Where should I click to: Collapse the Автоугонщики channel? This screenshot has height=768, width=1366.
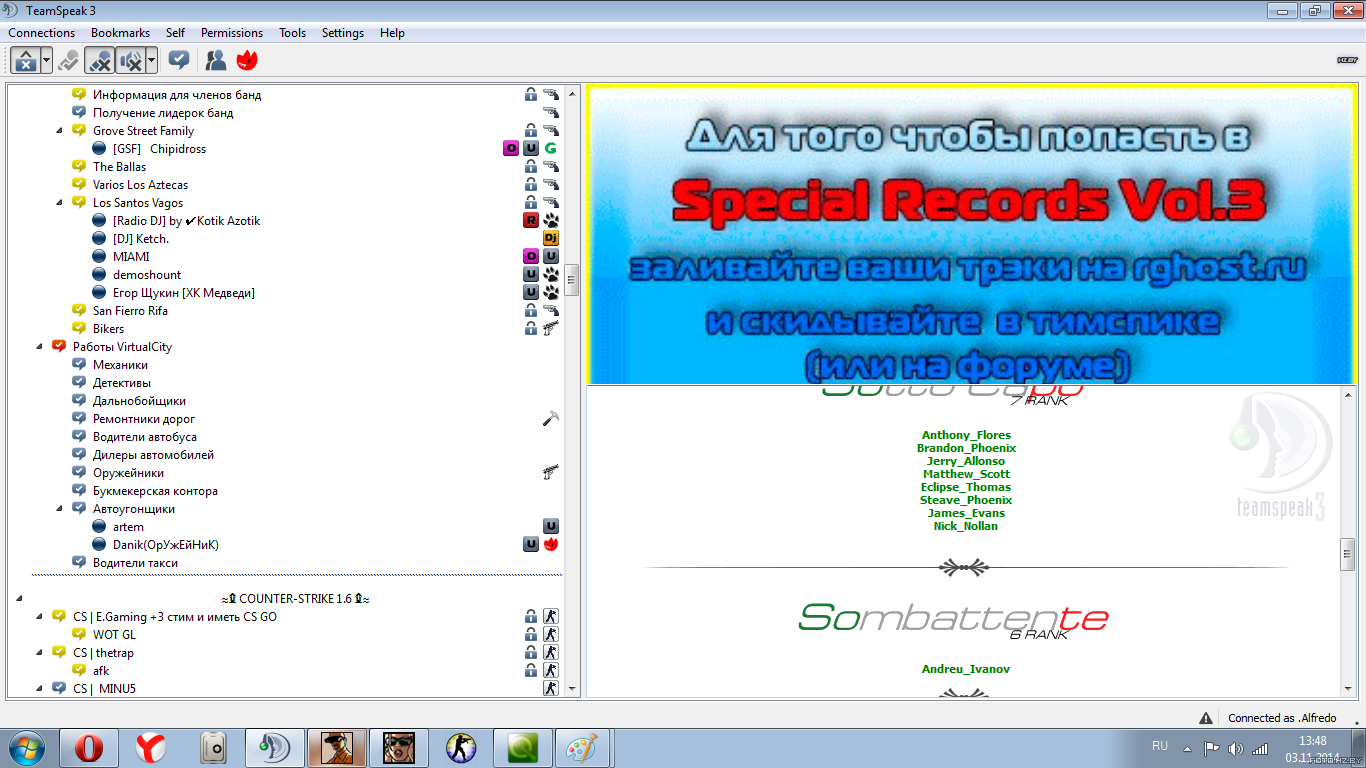point(59,509)
